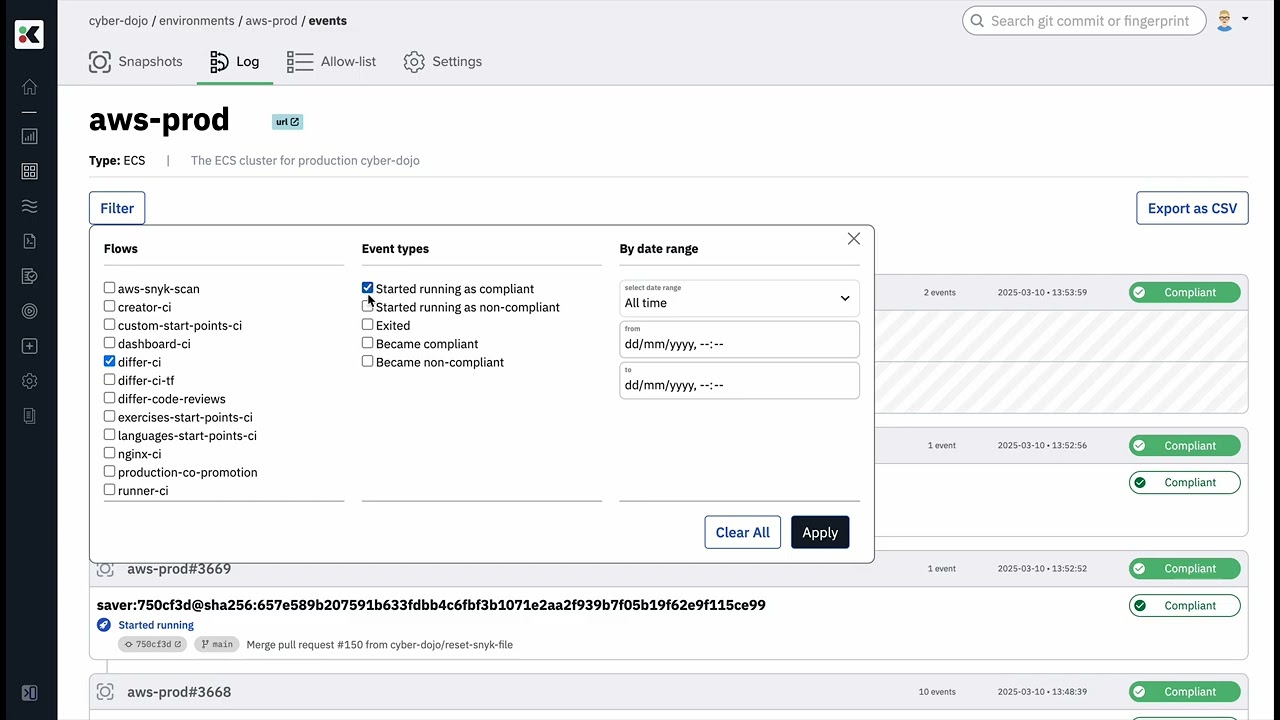Select the grid environments sidebar icon
Viewport: 1280px width, 720px height.
tap(29, 171)
